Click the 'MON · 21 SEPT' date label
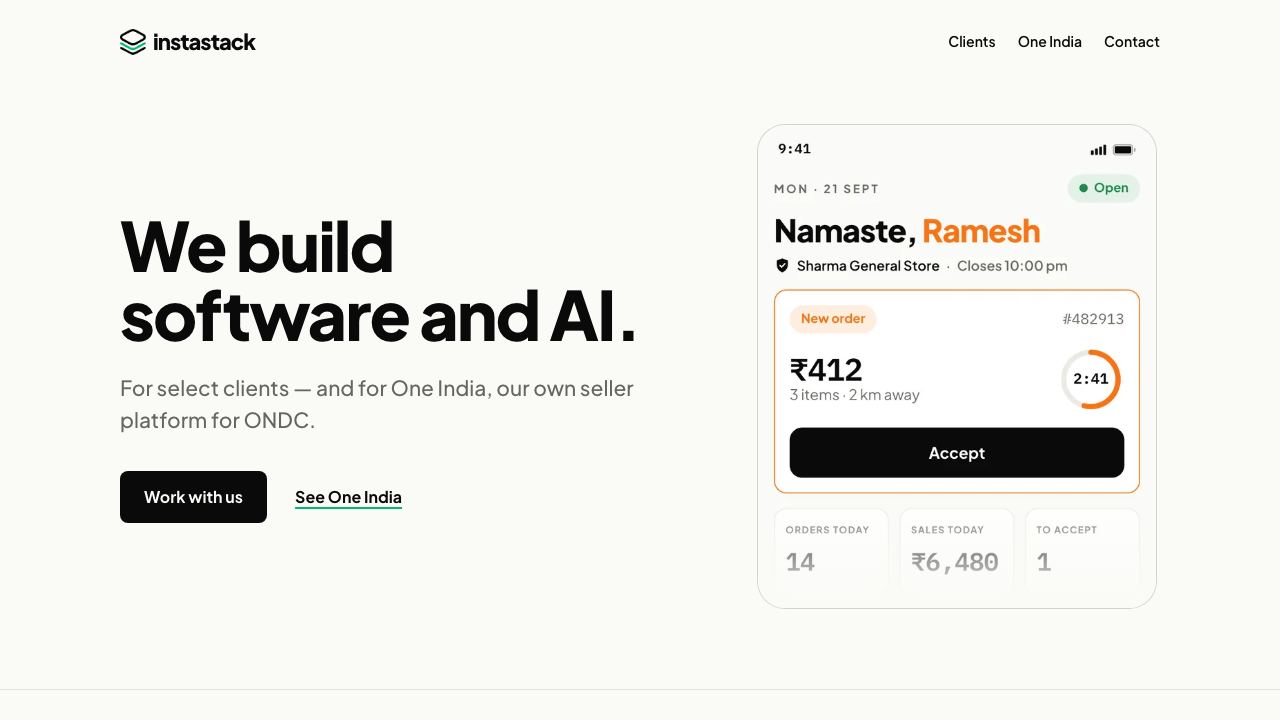 click(x=826, y=189)
